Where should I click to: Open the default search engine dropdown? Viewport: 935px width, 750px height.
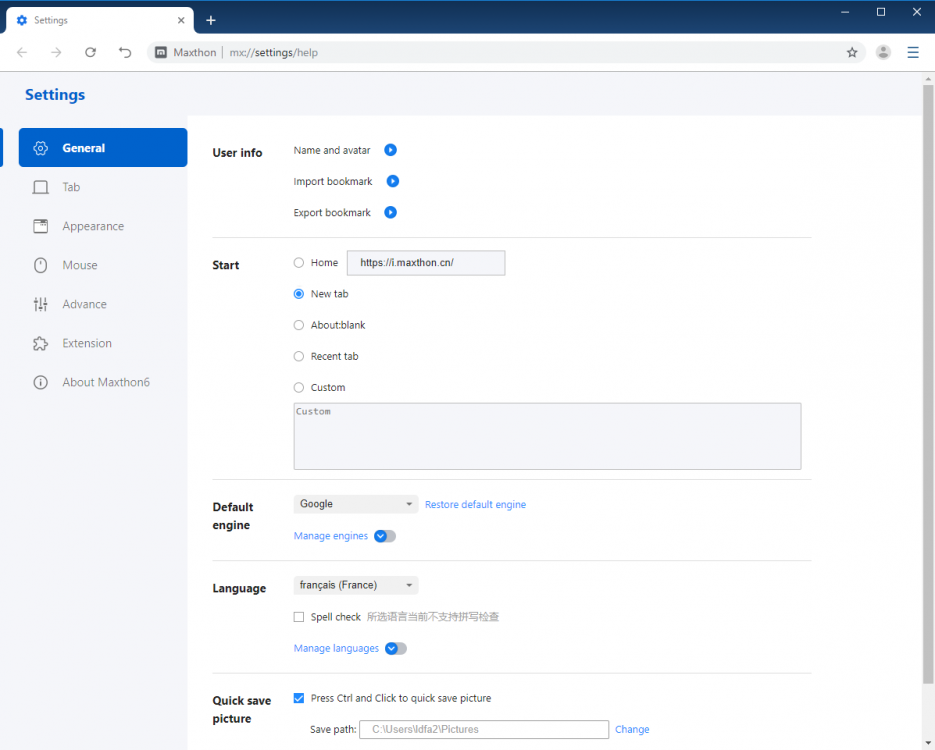pyautogui.click(x=355, y=504)
